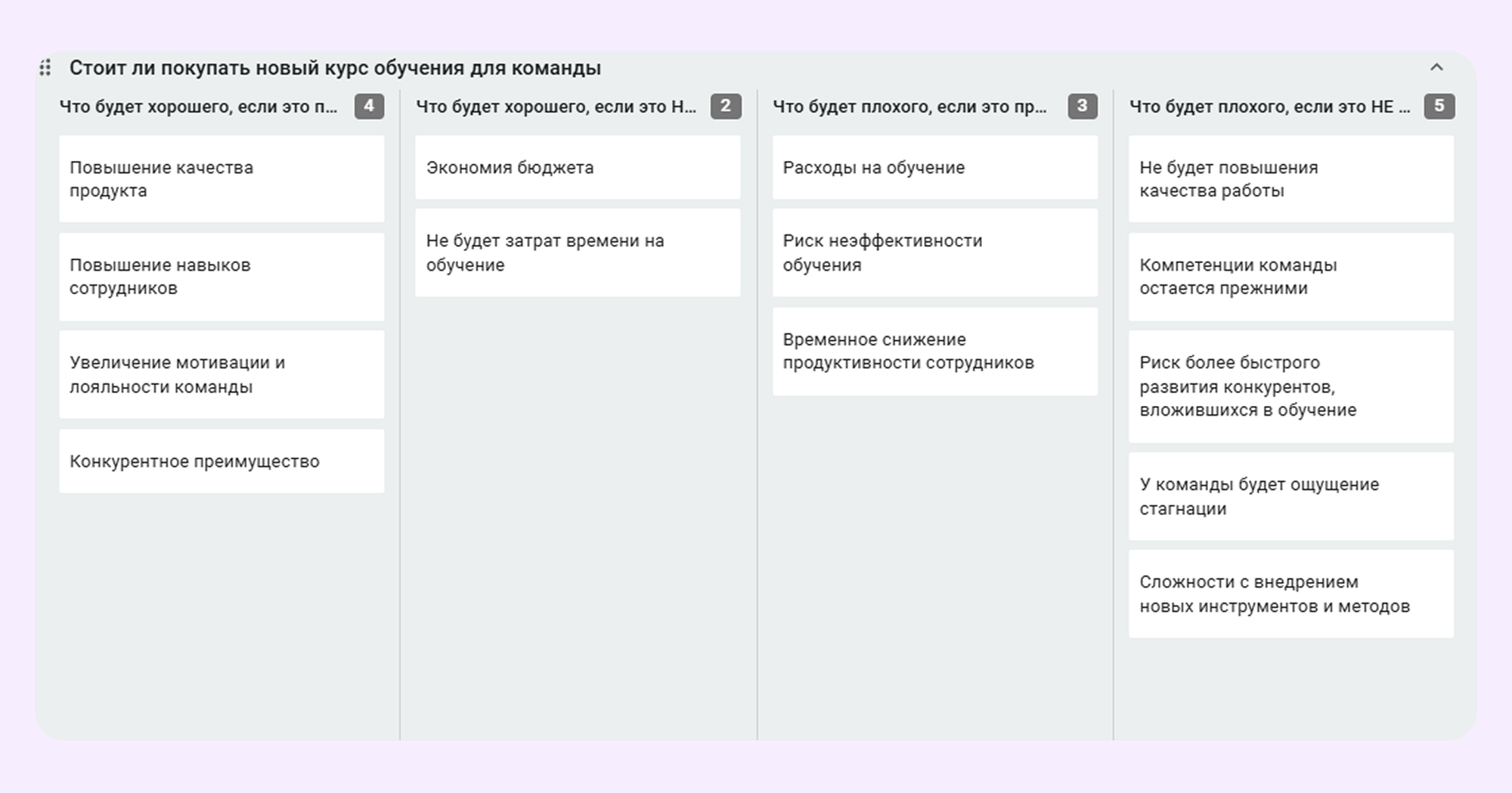1512x793 pixels.
Task: Open "Сложности с внедрением новых инструментов и методов" card
Action: click(x=1290, y=594)
